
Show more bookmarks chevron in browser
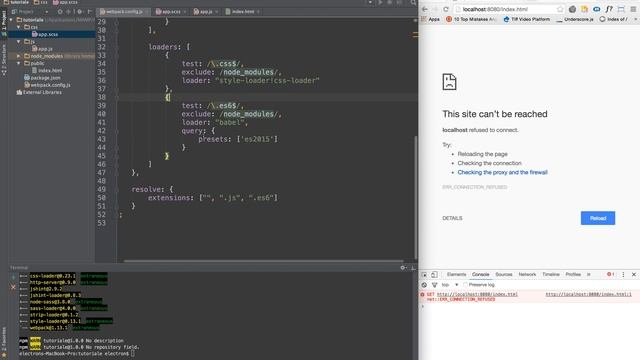click(x=635, y=19)
